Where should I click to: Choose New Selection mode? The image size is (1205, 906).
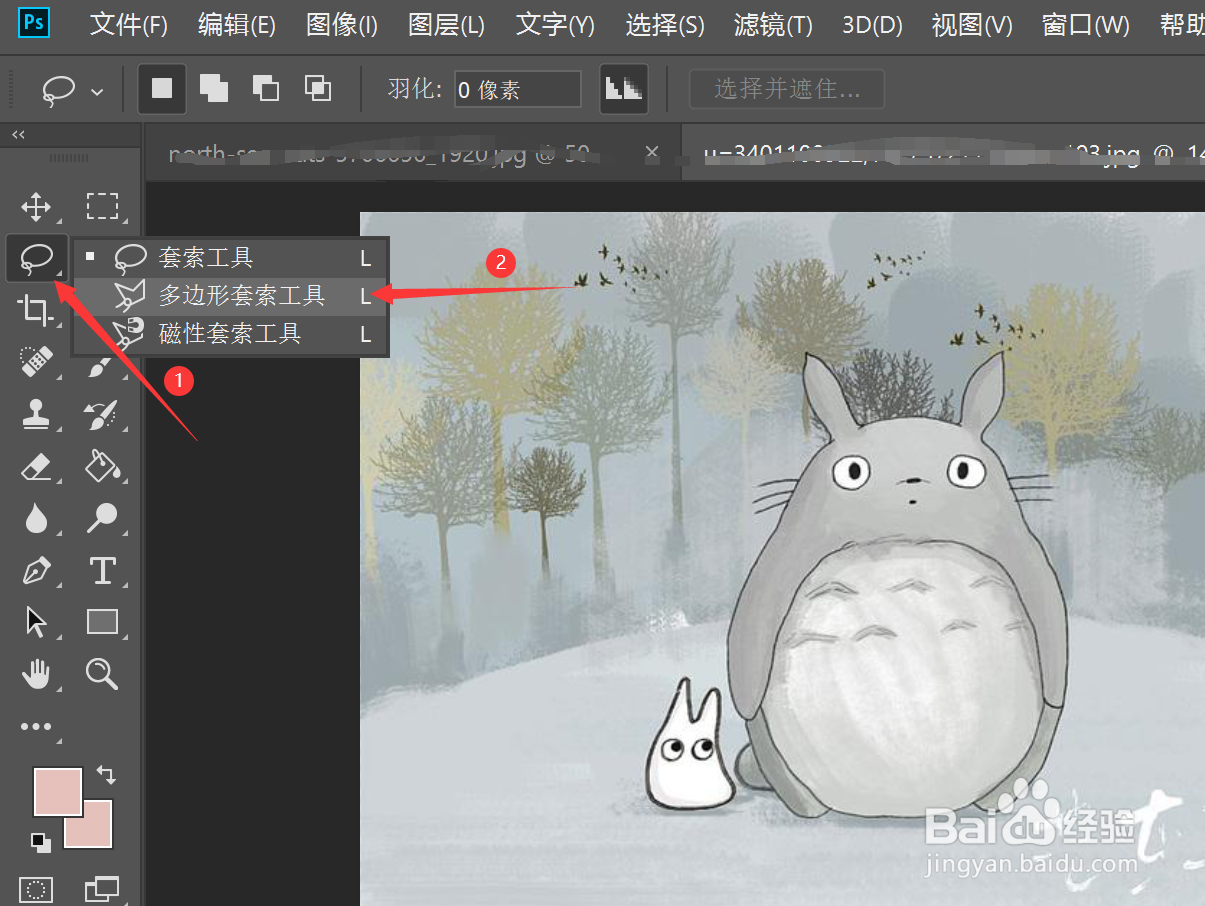[x=162, y=89]
